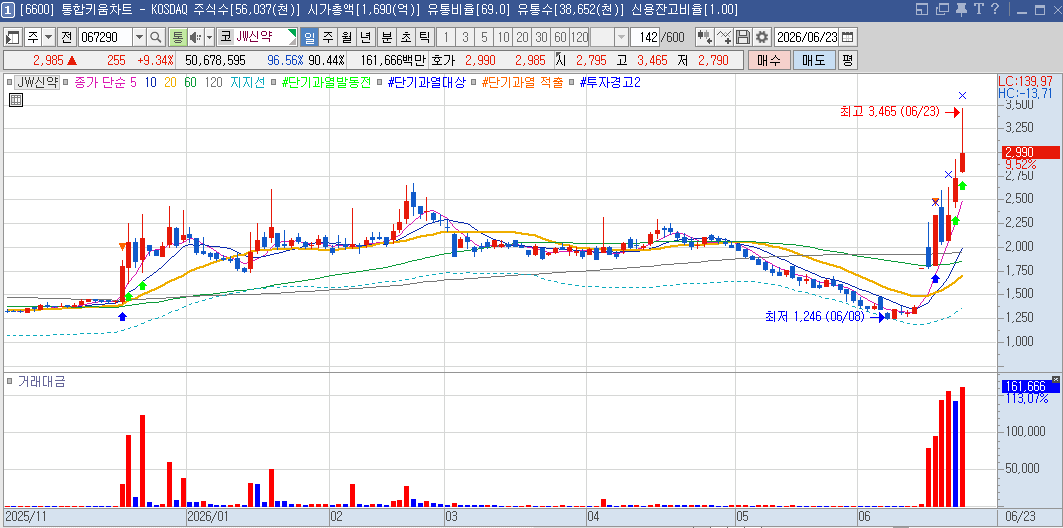Select the 월 monthly period
The height and width of the screenshot is (528, 1063).
point(346,37)
